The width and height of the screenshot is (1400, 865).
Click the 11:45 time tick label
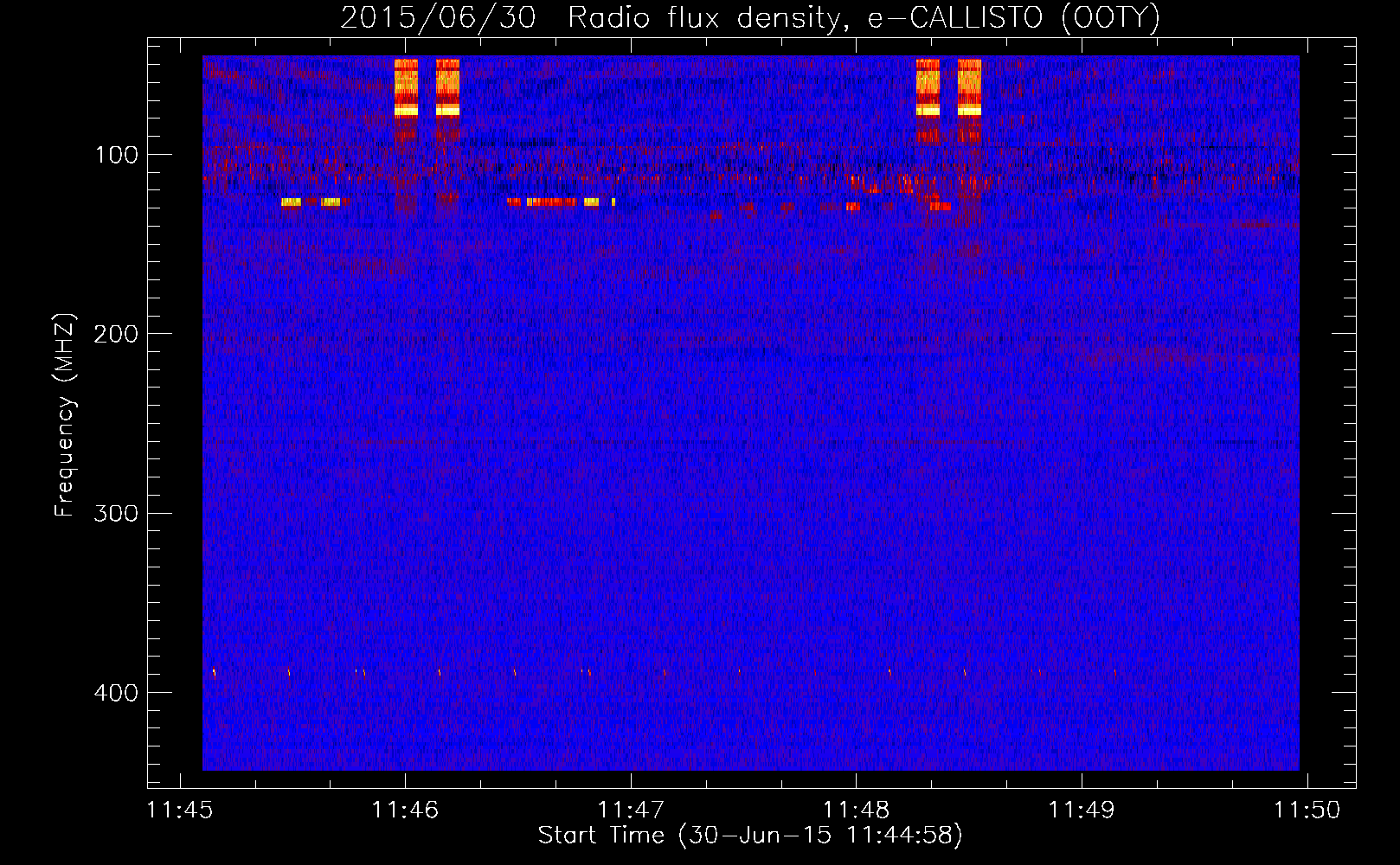180,810
